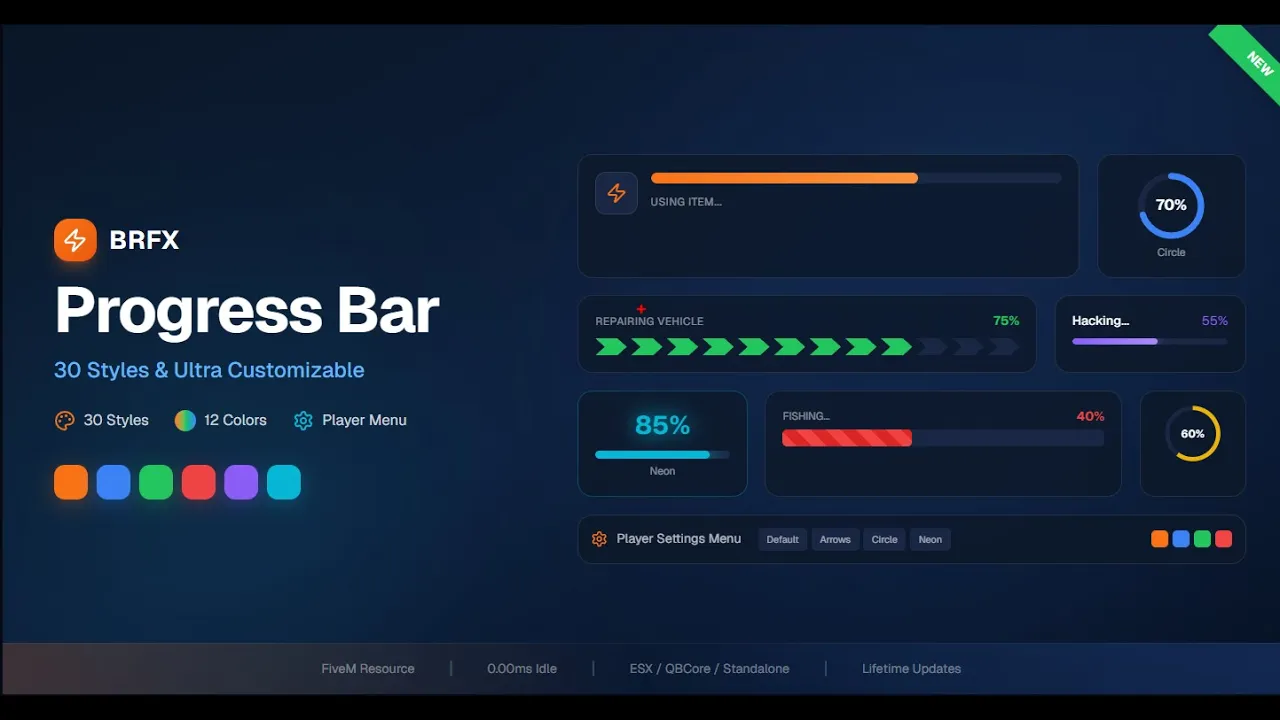Viewport: 1280px width, 720px height.
Task: Click the red striped Fishing progress bar
Action: [x=943, y=438]
